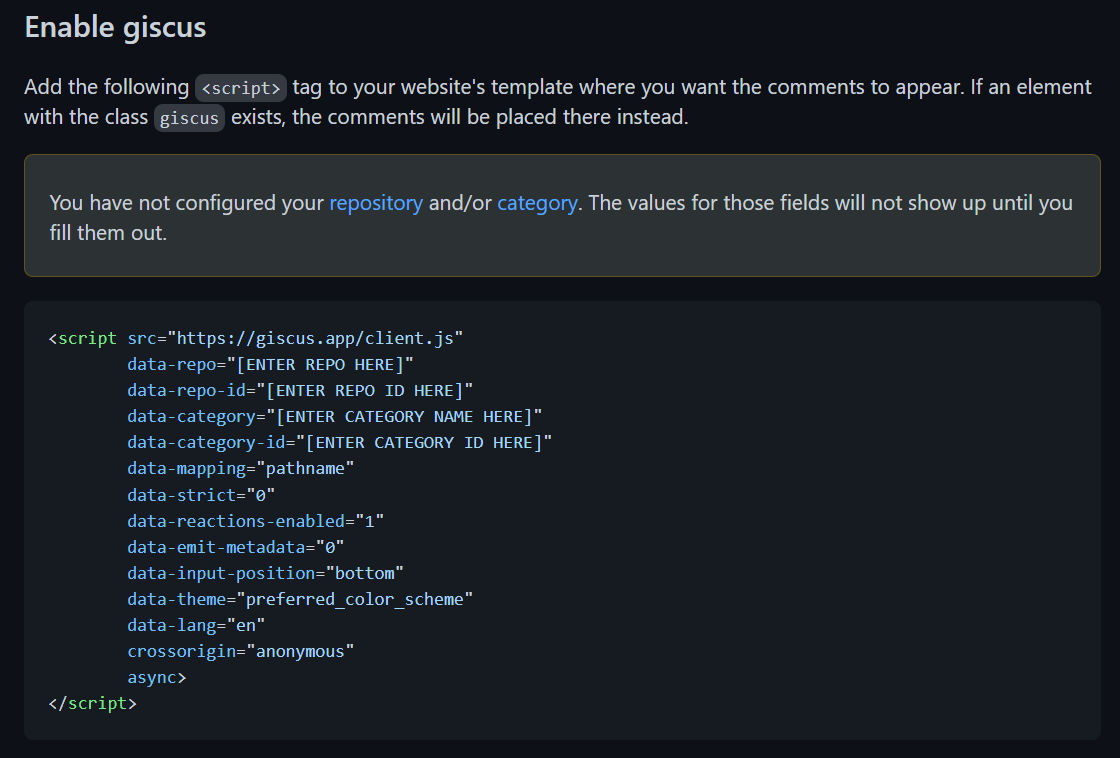1120x758 pixels.
Task: Click the data-mapping="pathname" line
Action: click(240, 468)
